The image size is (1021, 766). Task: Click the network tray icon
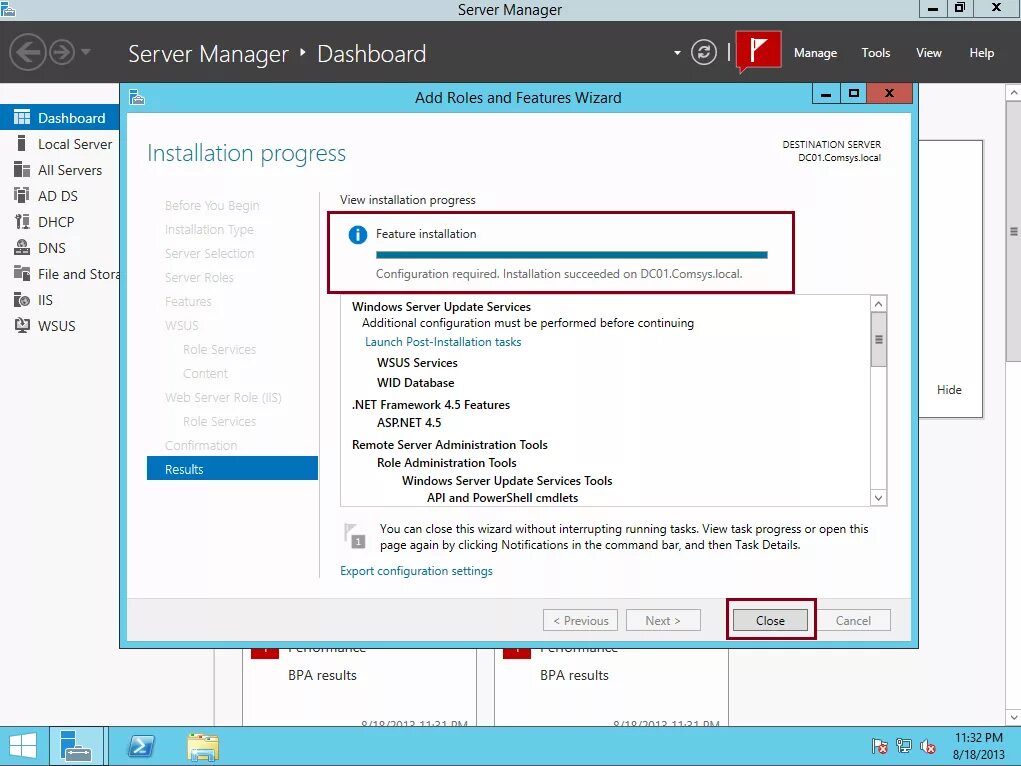(904, 746)
